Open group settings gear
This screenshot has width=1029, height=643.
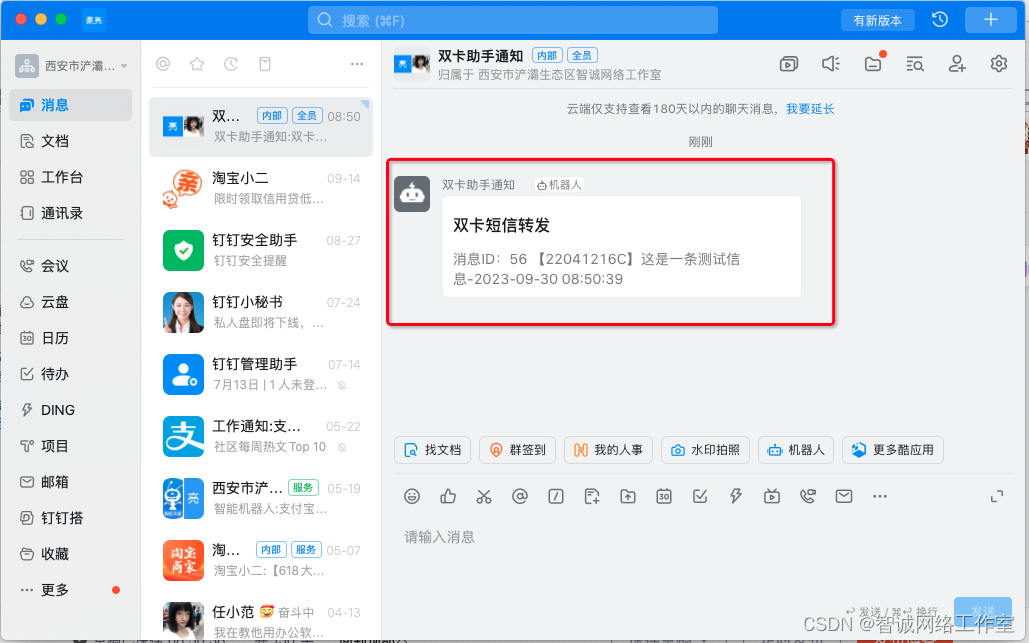coord(999,64)
